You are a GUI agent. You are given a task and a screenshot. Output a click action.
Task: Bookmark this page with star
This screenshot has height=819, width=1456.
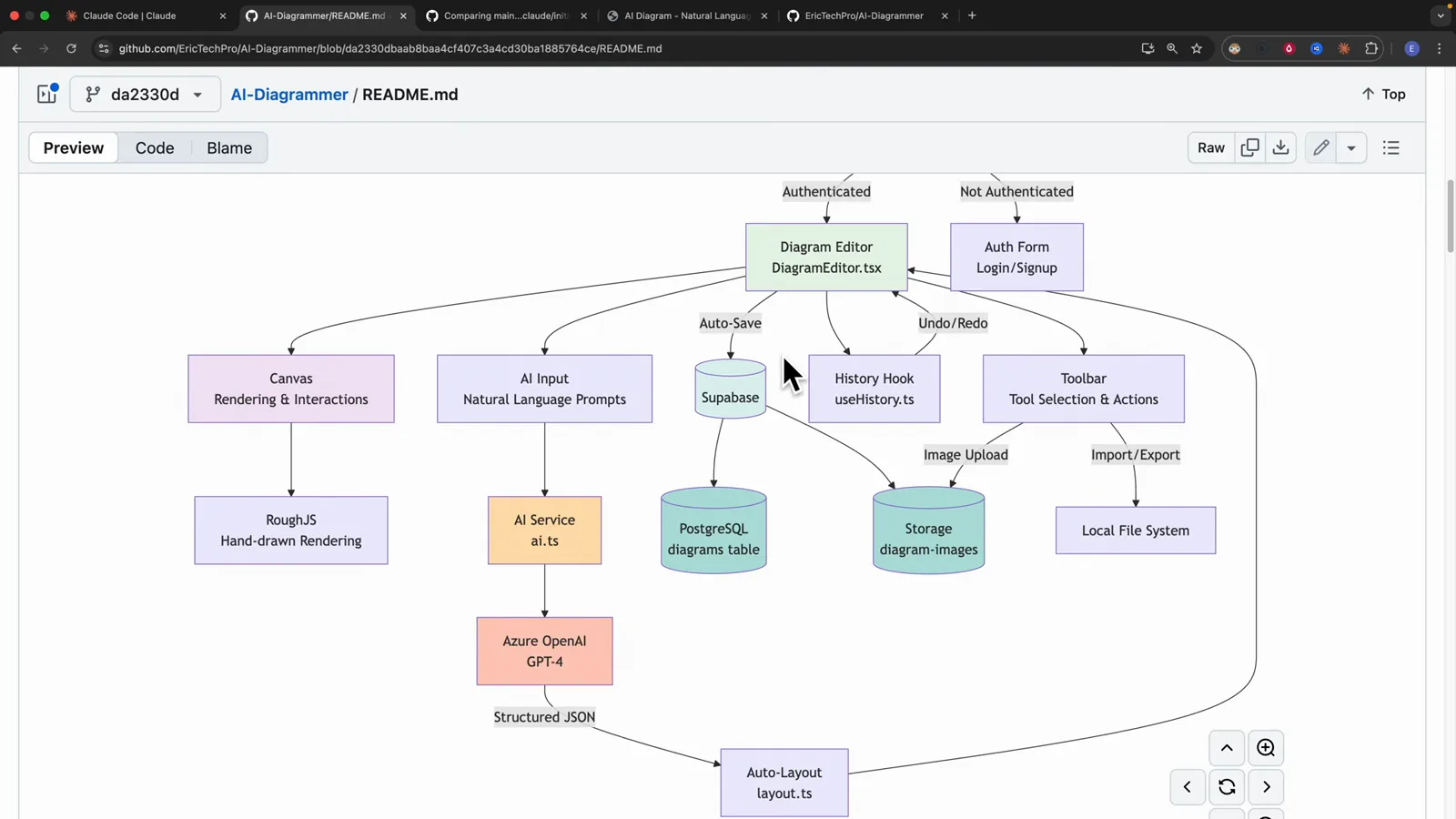[1197, 48]
